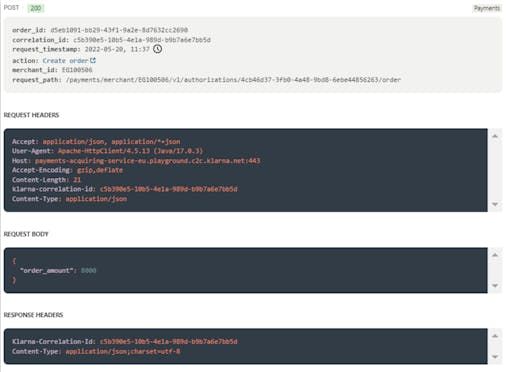Click the Host header value
This screenshot has width=506, height=372.
click(148, 161)
